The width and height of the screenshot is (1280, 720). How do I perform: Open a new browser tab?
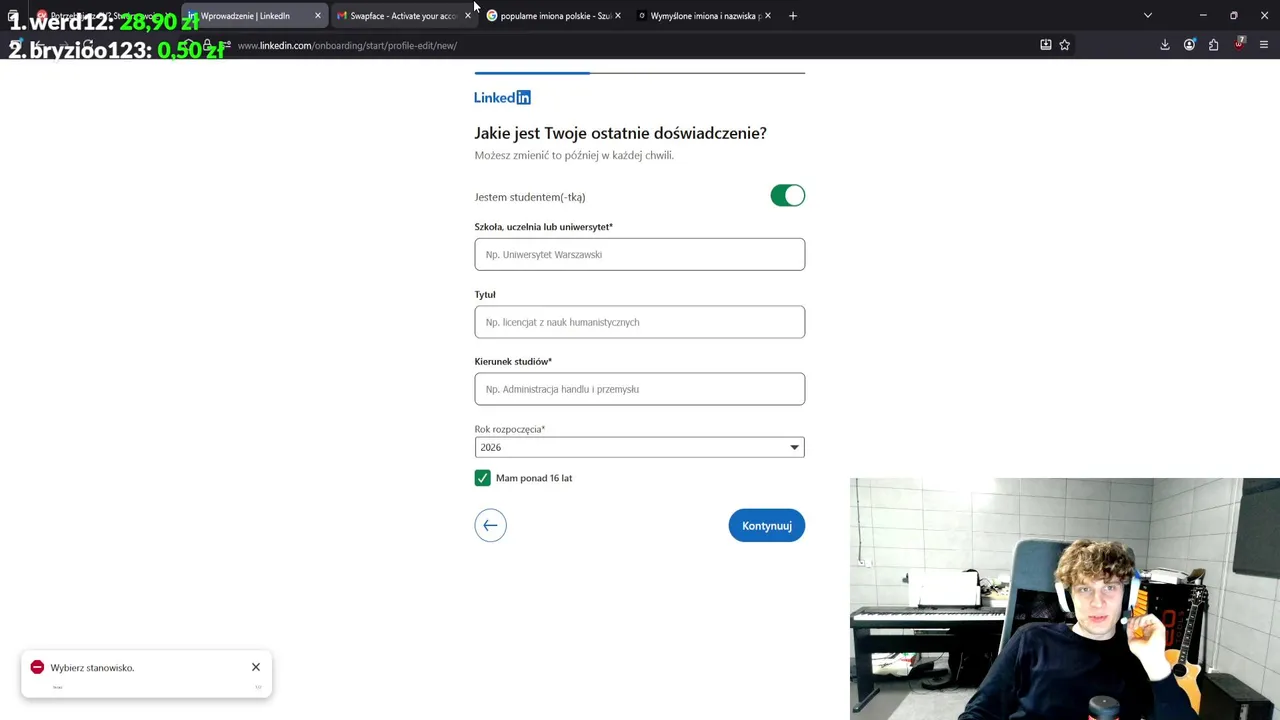(x=793, y=16)
